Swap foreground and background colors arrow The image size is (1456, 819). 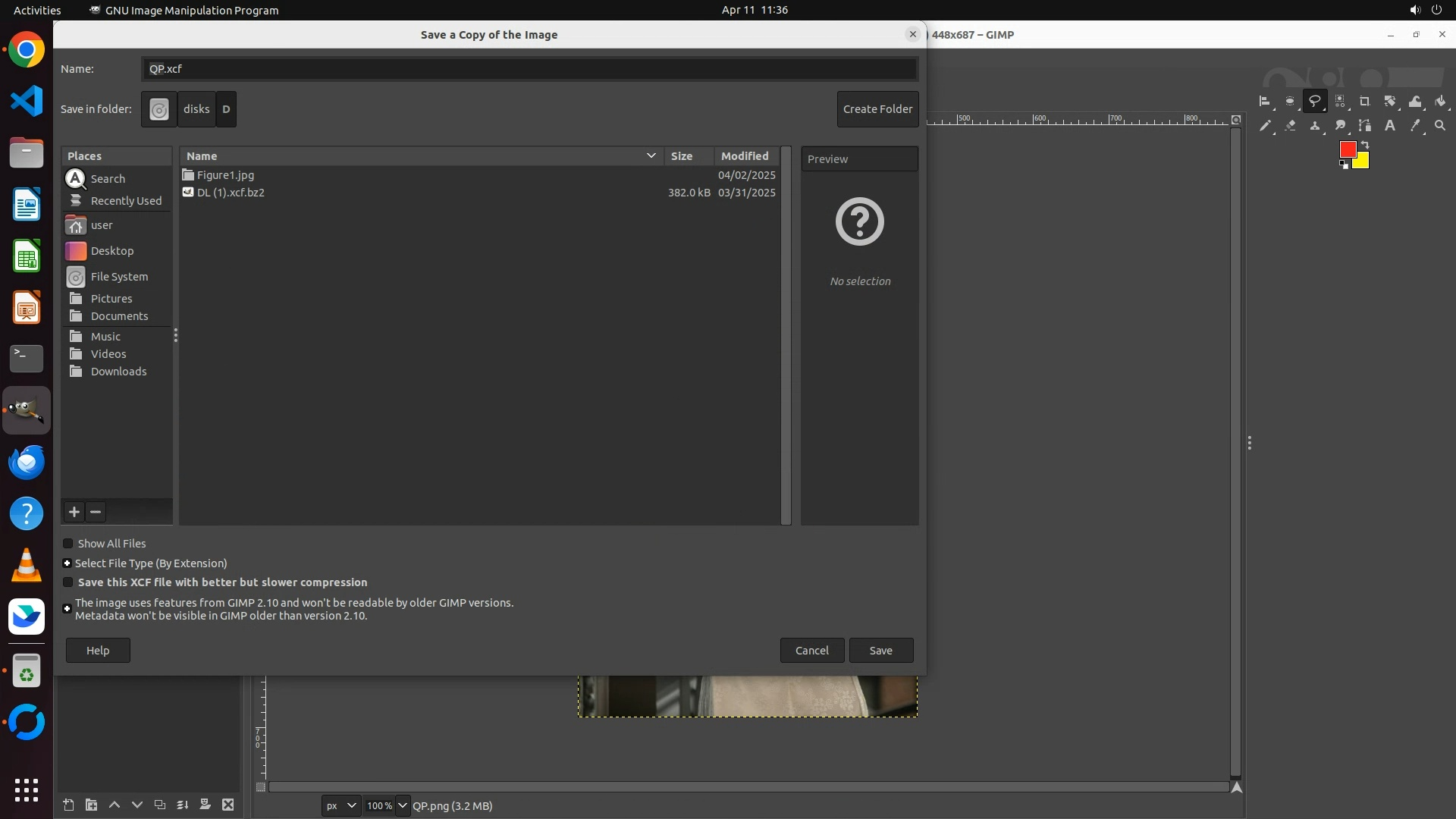[x=1365, y=144]
